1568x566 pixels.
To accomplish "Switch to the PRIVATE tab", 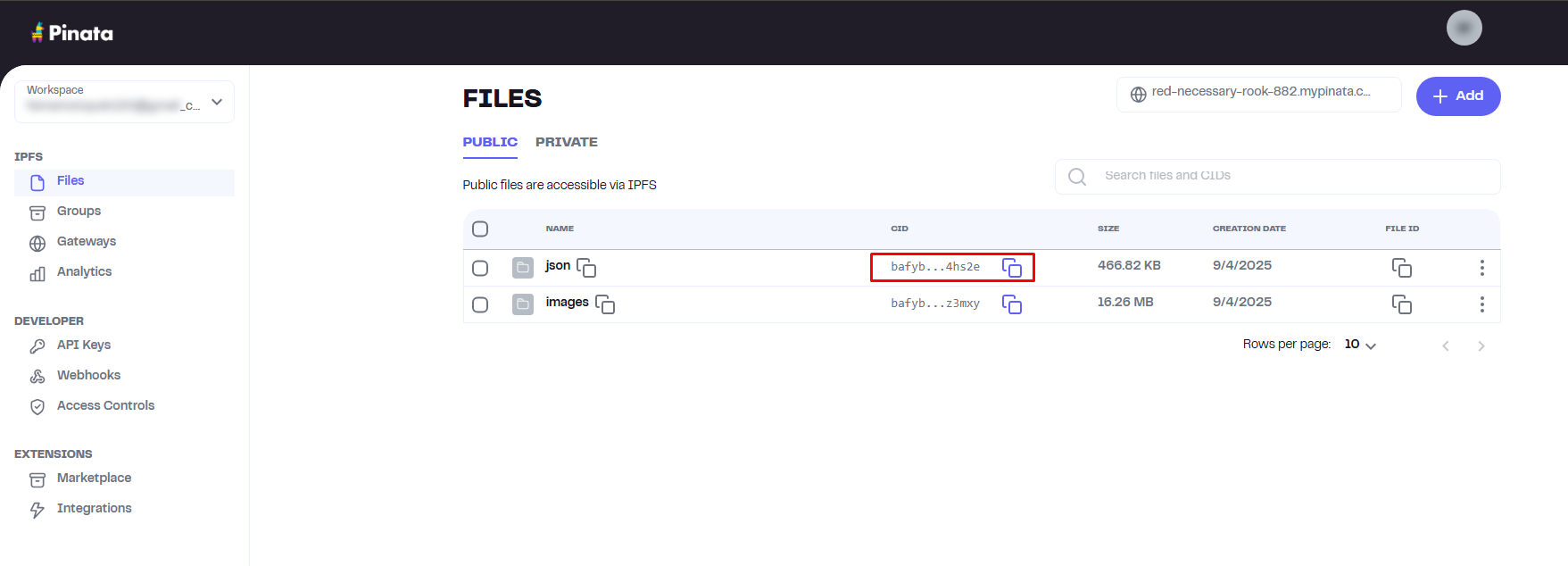I will tap(567, 141).
